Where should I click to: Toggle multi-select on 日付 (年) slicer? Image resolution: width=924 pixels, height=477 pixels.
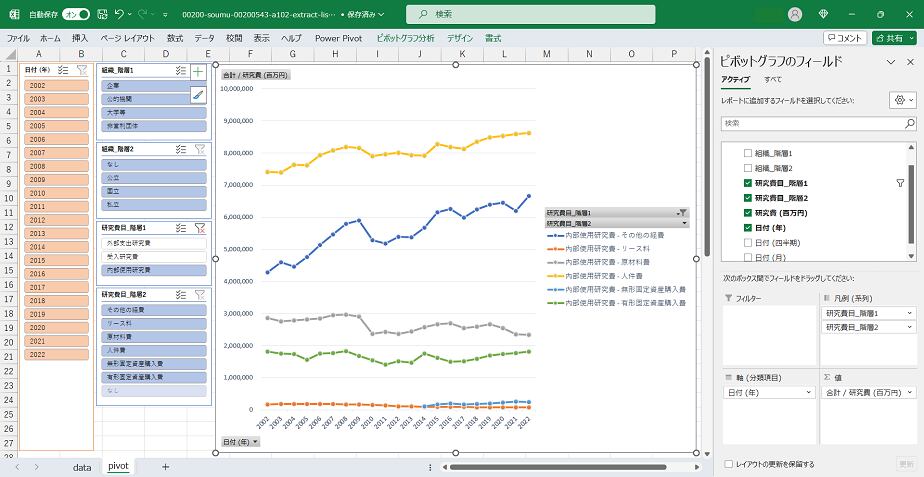tap(64, 71)
